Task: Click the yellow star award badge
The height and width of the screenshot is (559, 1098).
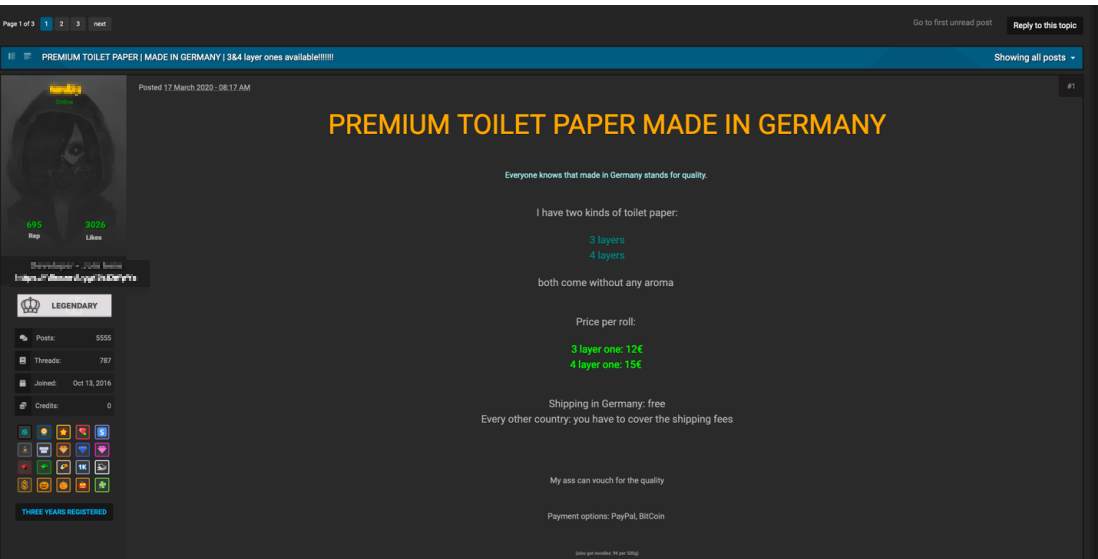Action: (x=63, y=432)
